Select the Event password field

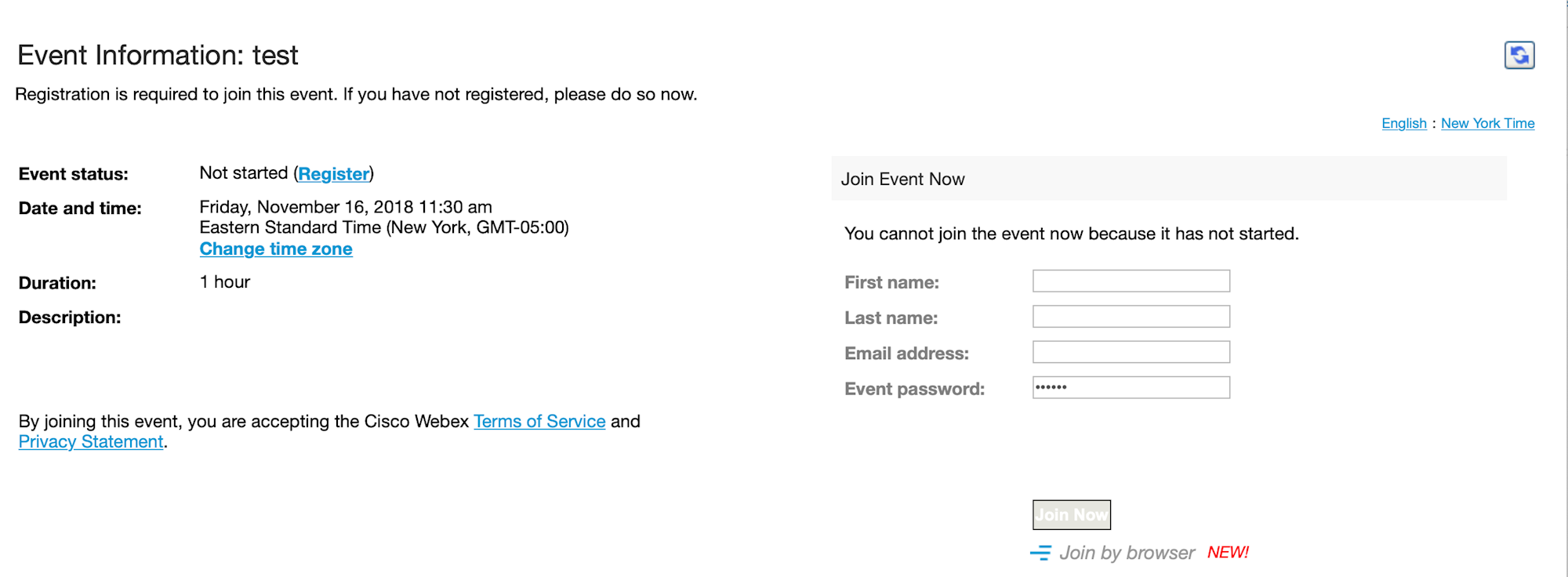pos(1131,388)
